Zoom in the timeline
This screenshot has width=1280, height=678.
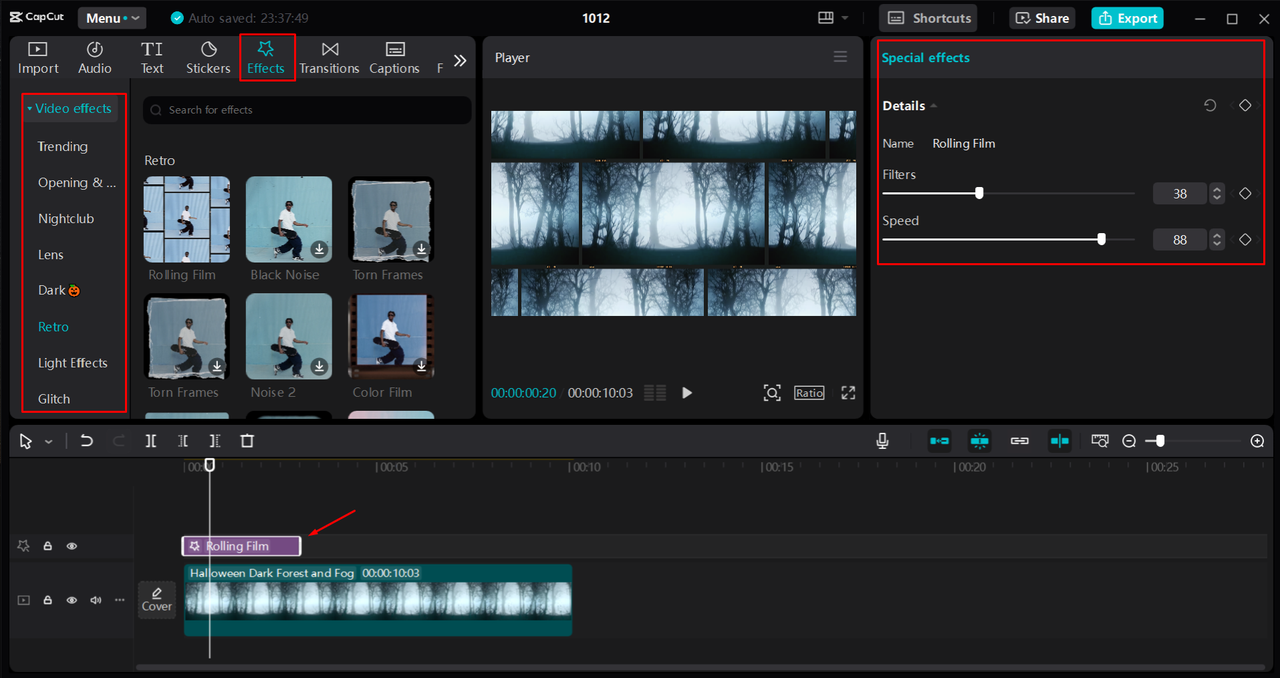[1258, 441]
